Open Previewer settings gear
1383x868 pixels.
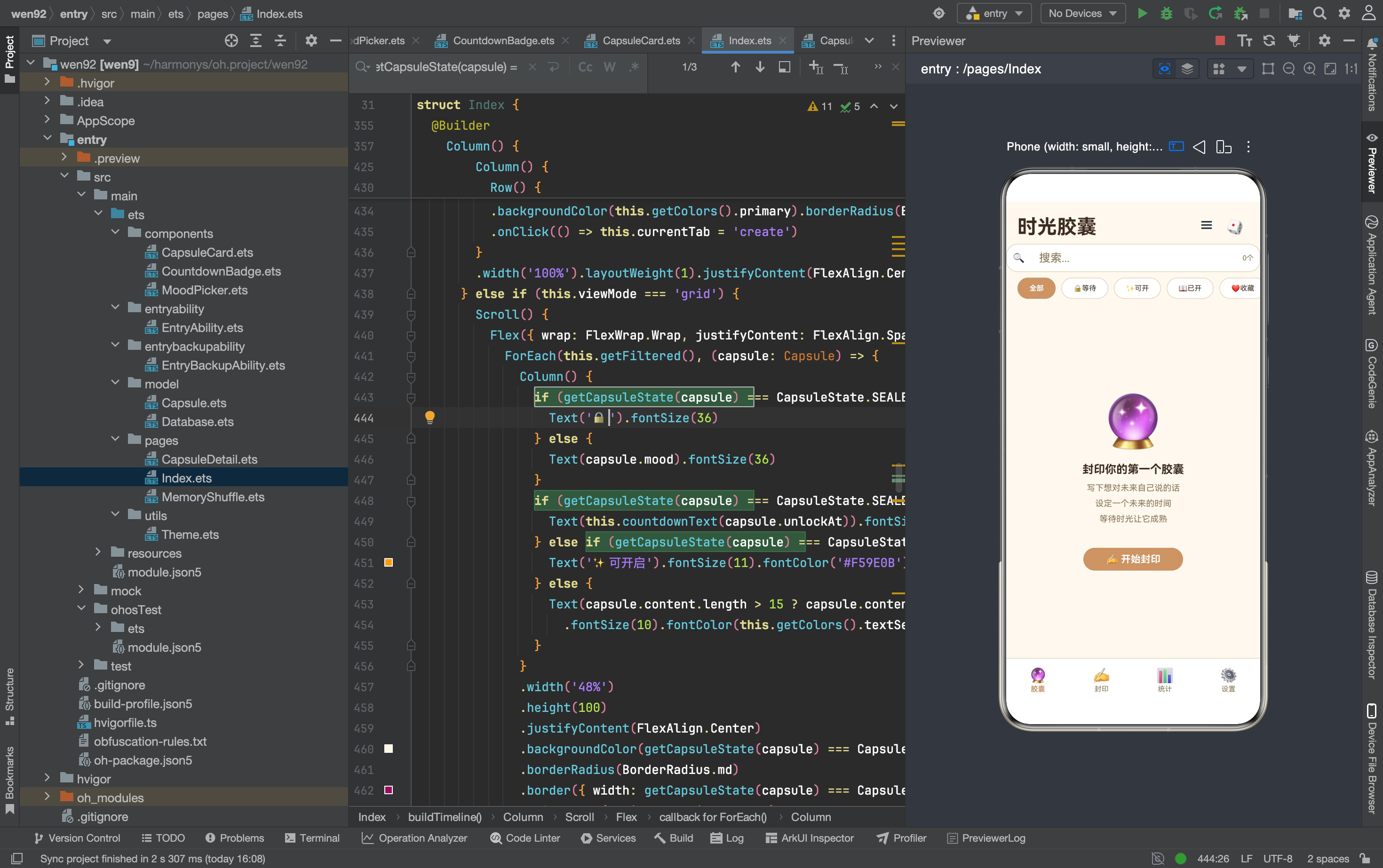(1324, 41)
